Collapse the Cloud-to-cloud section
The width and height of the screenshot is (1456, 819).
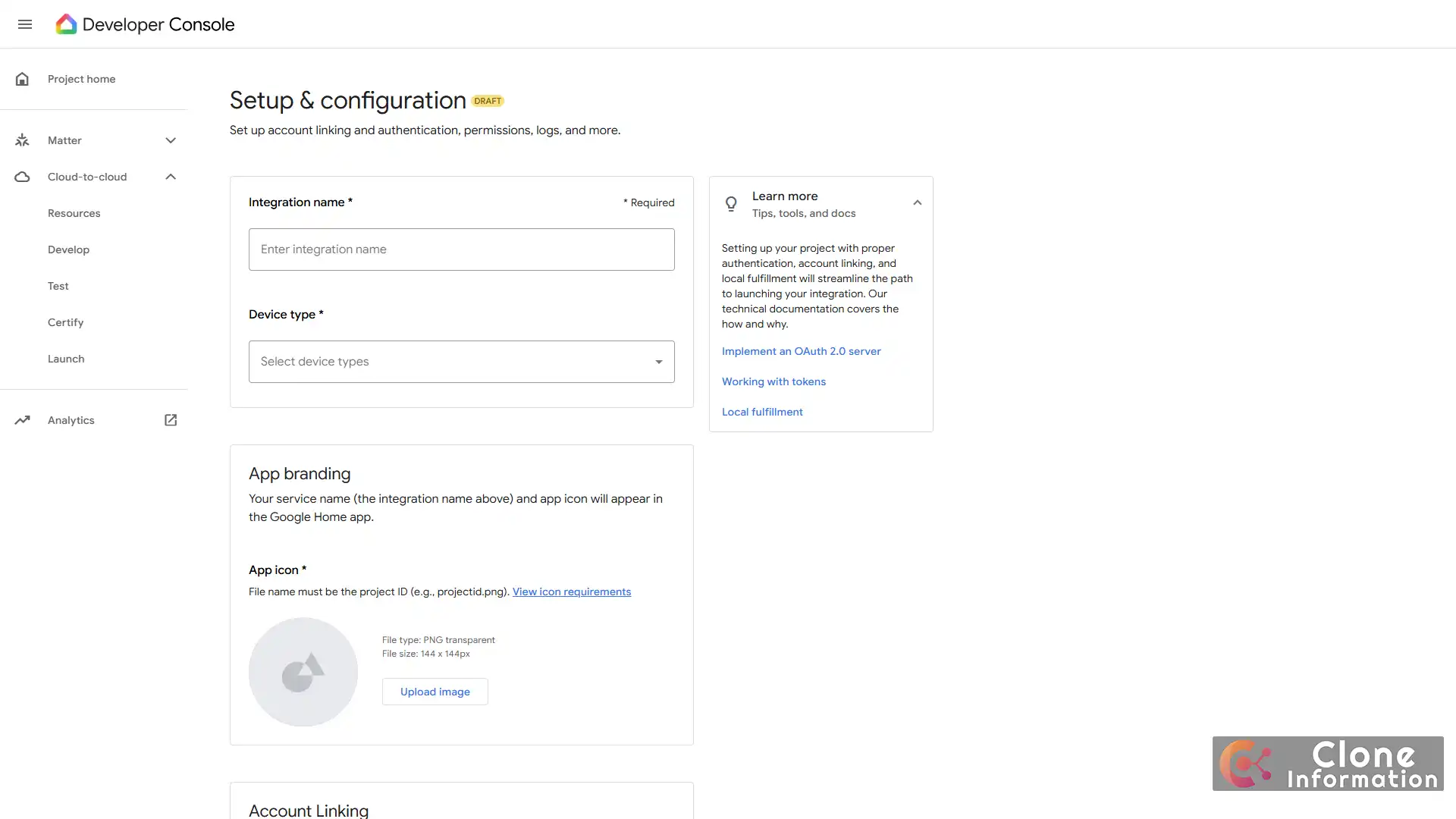click(x=170, y=176)
